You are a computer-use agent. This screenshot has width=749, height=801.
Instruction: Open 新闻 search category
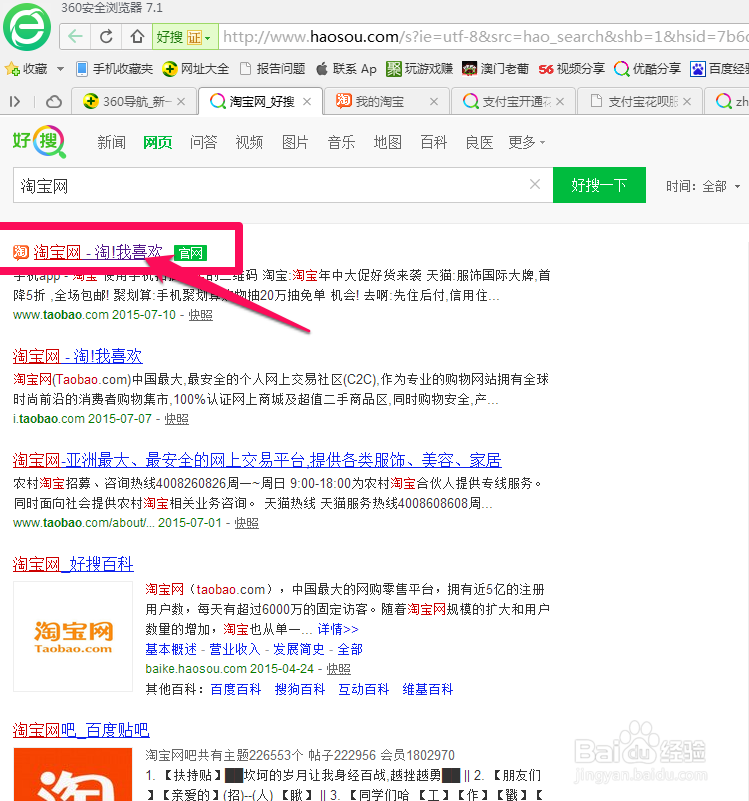pyautogui.click(x=111, y=142)
